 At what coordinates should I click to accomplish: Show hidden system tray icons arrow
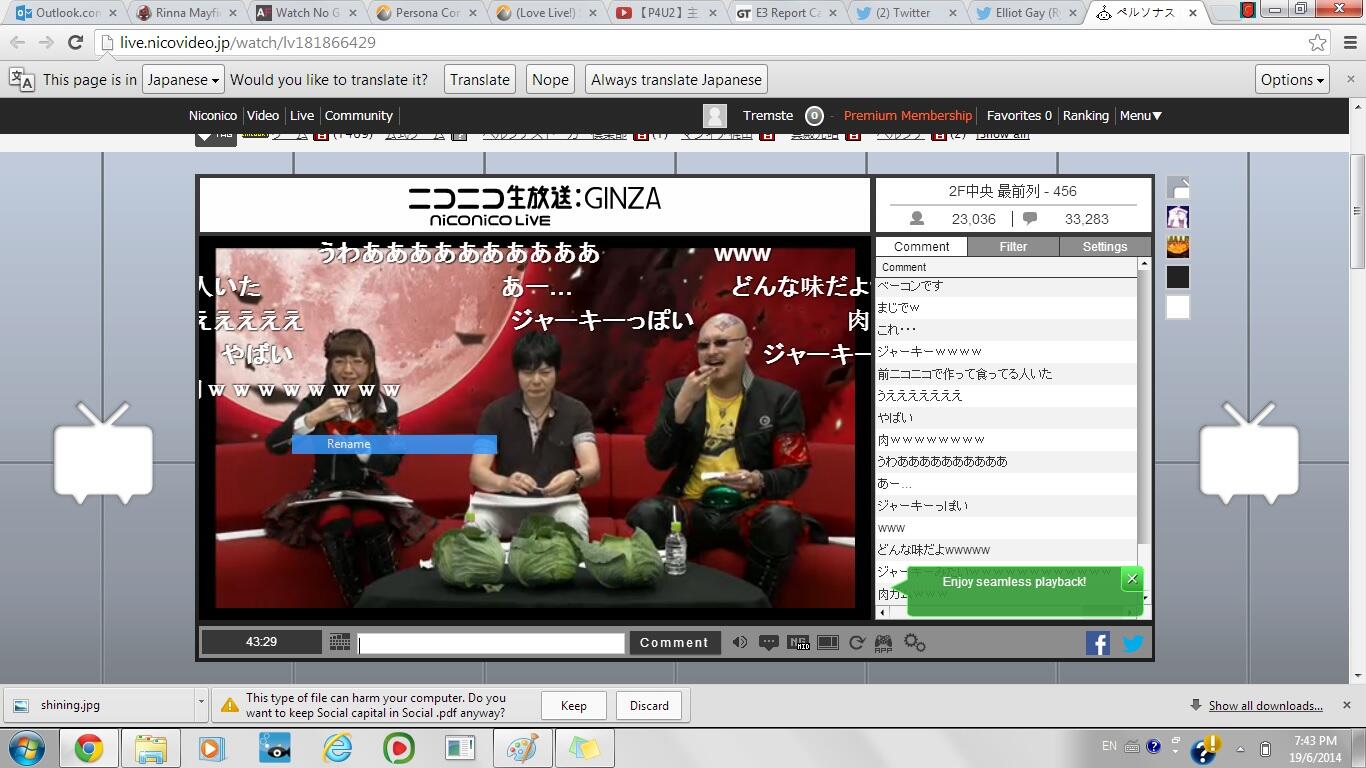(1240, 748)
